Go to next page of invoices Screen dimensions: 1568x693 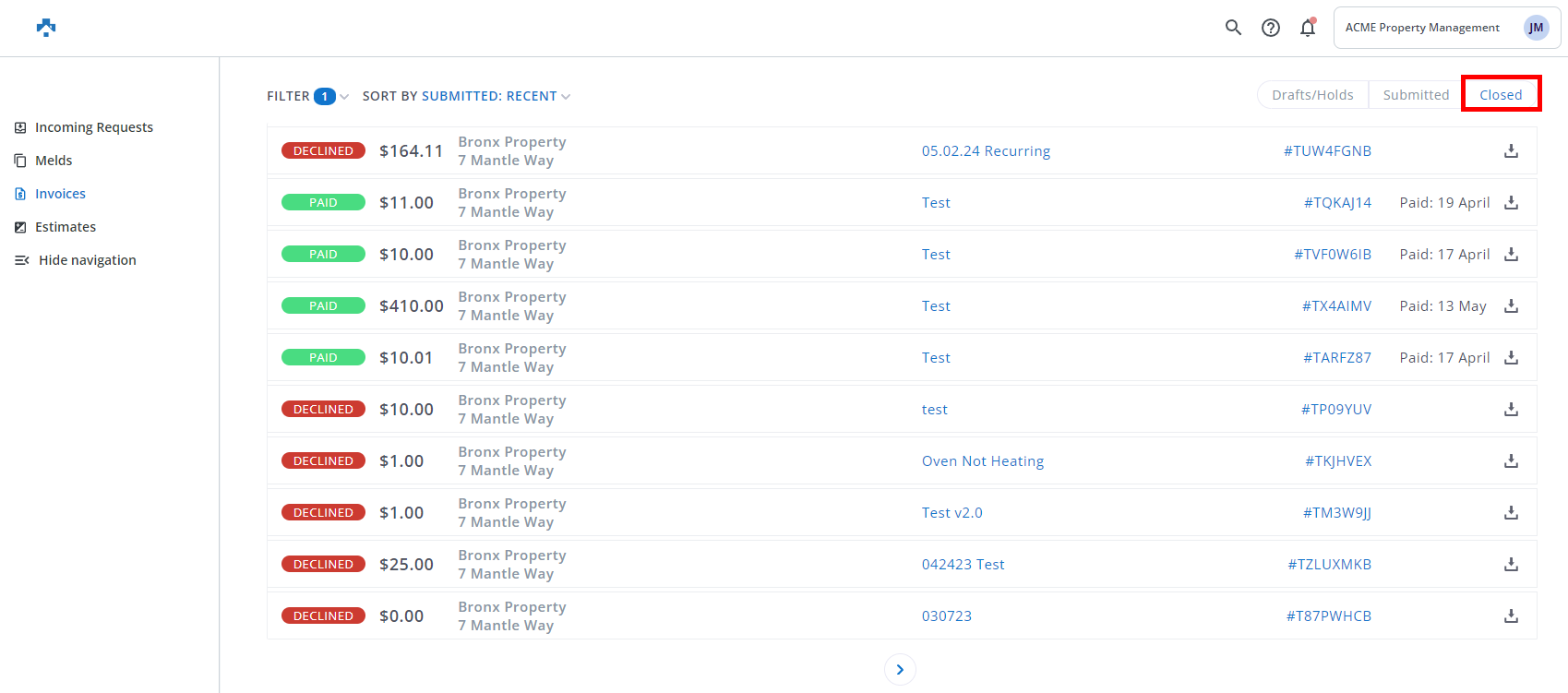900,670
